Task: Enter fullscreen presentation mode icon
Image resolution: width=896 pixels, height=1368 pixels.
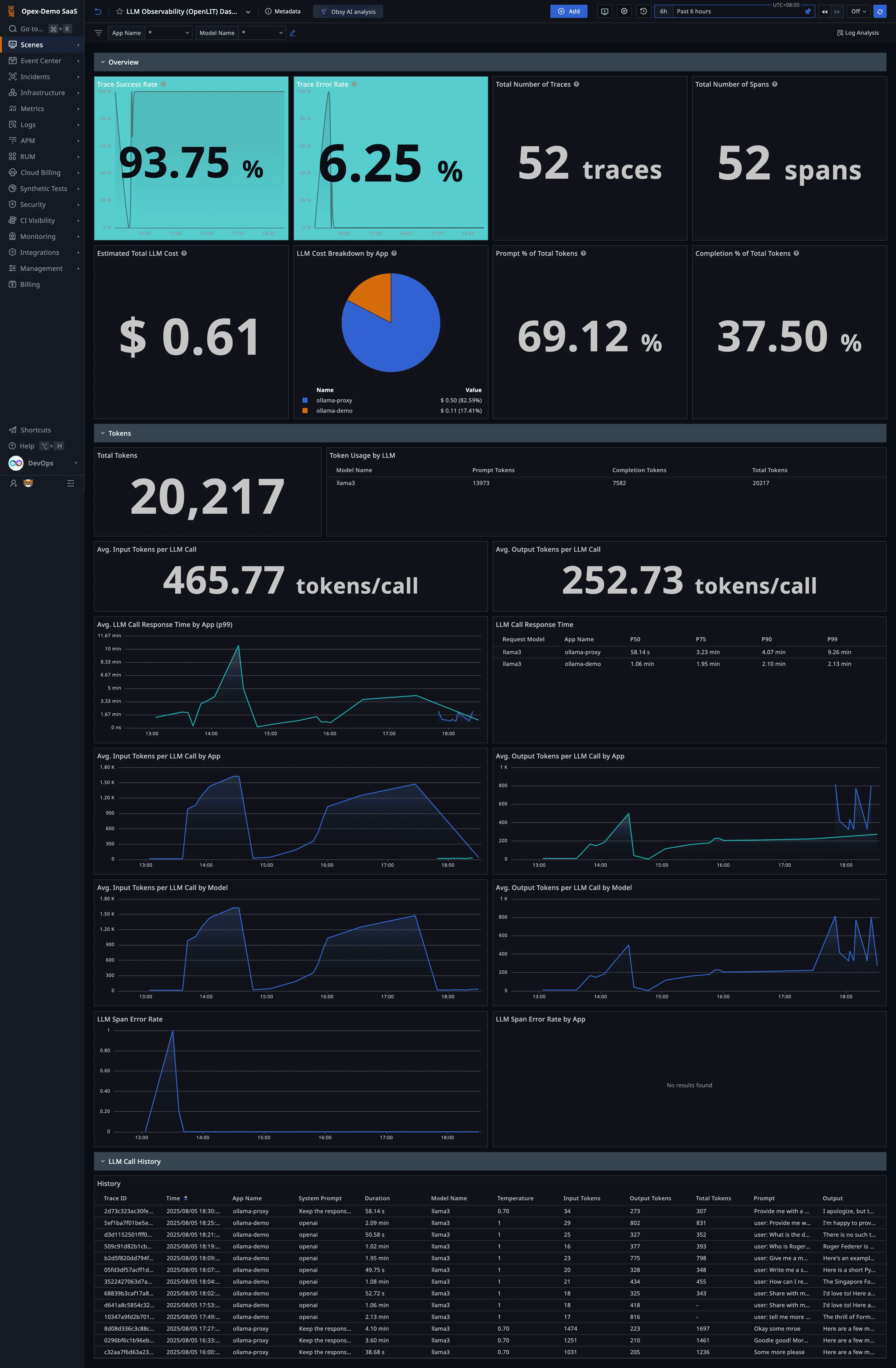Action: coord(605,12)
